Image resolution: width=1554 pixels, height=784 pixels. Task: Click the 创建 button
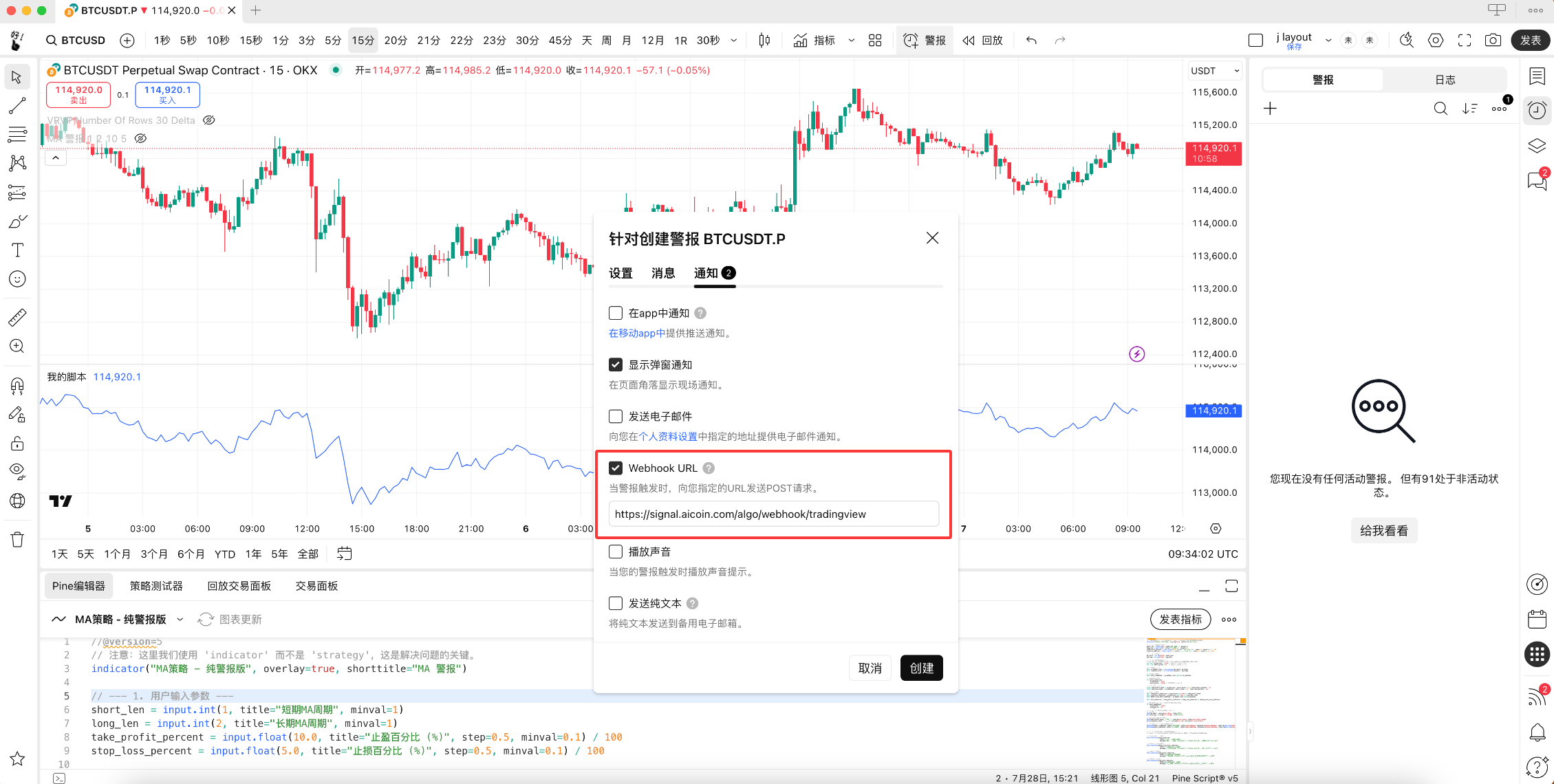tap(922, 668)
